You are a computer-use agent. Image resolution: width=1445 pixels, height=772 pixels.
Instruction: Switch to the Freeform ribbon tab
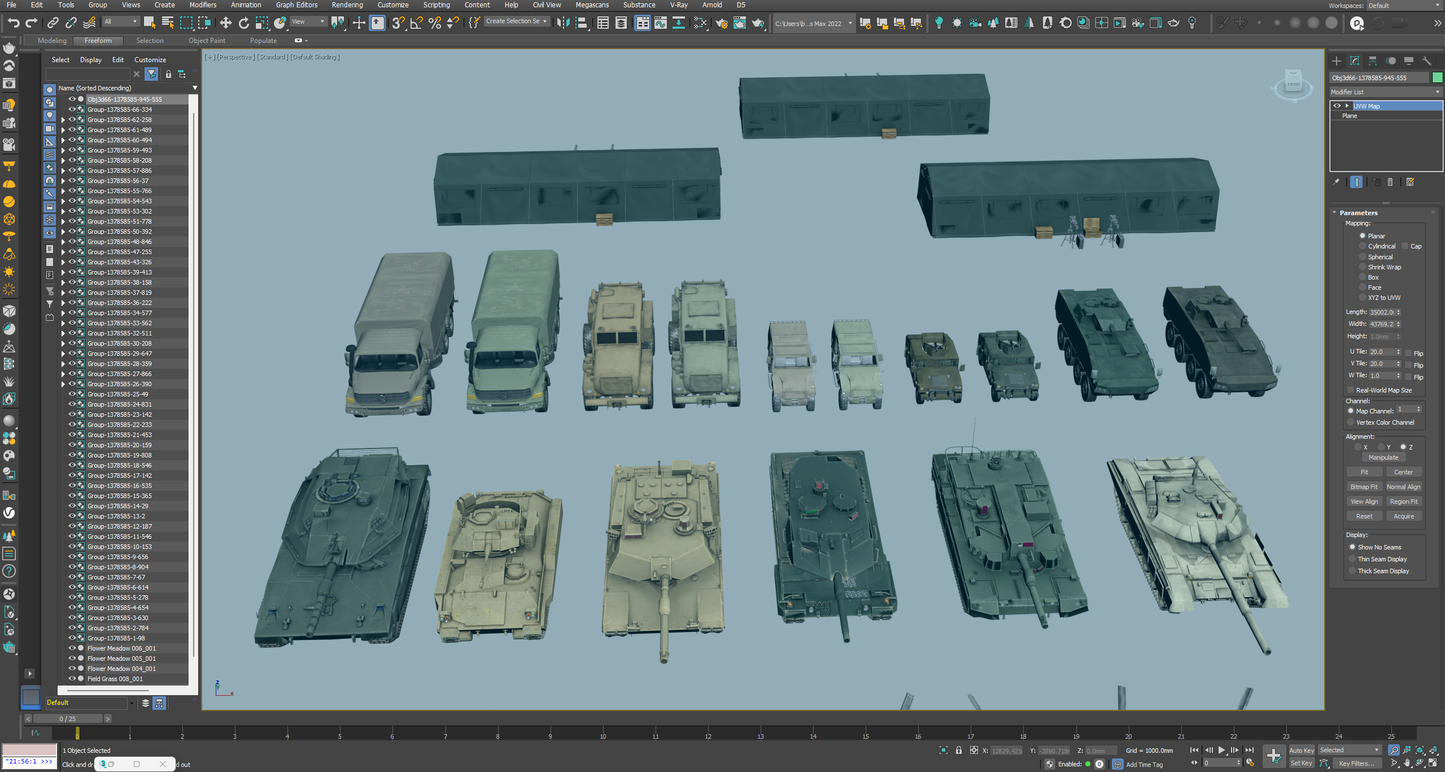tap(98, 41)
